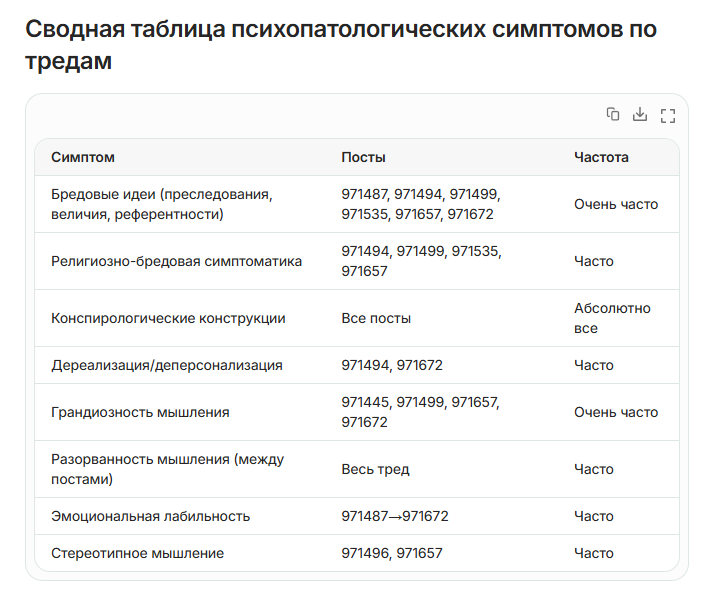The image size is (708, 596).
Task: Select the Весь тред cell
Action: tap(375, 469)
